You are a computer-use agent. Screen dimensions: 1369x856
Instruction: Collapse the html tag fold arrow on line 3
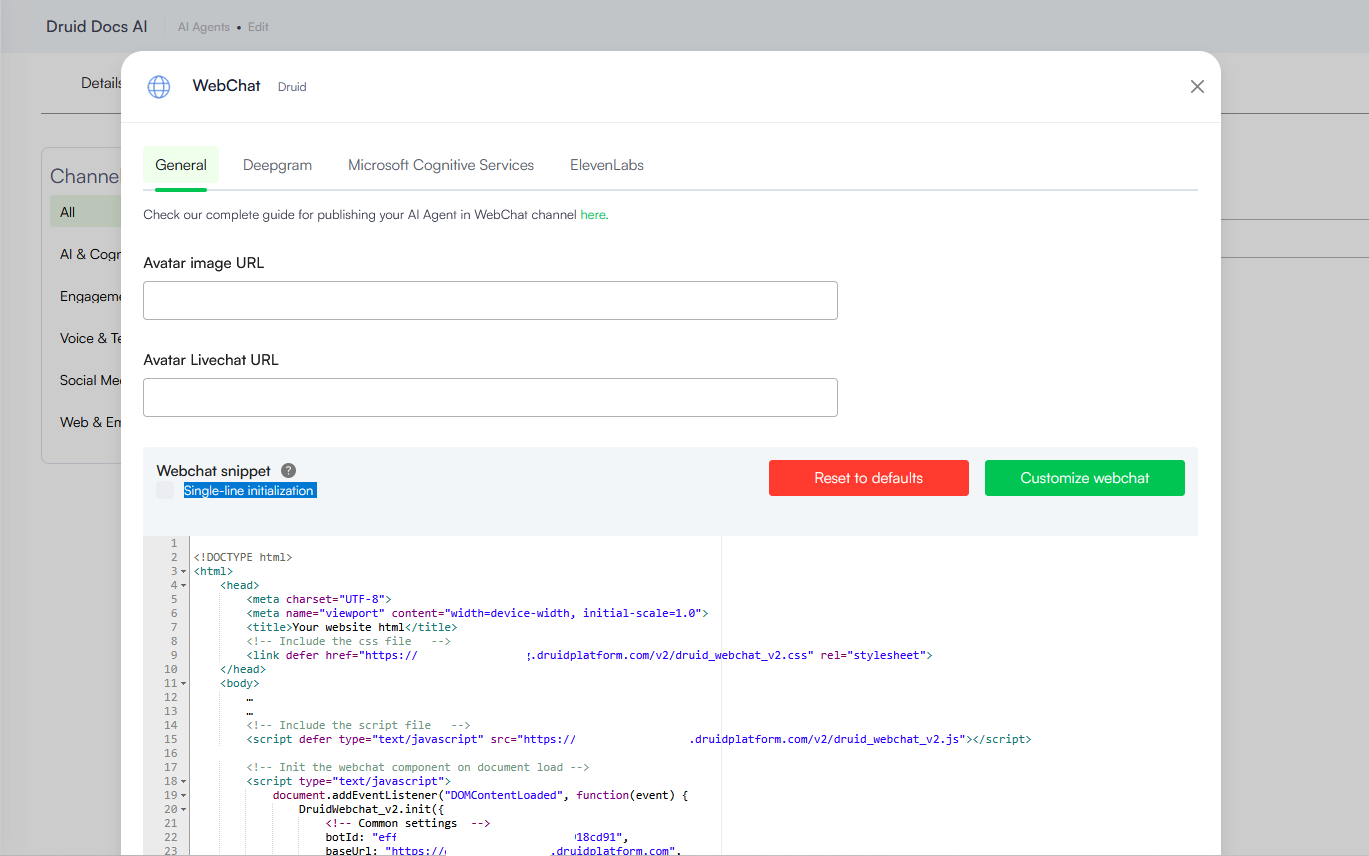click(184, 571)
